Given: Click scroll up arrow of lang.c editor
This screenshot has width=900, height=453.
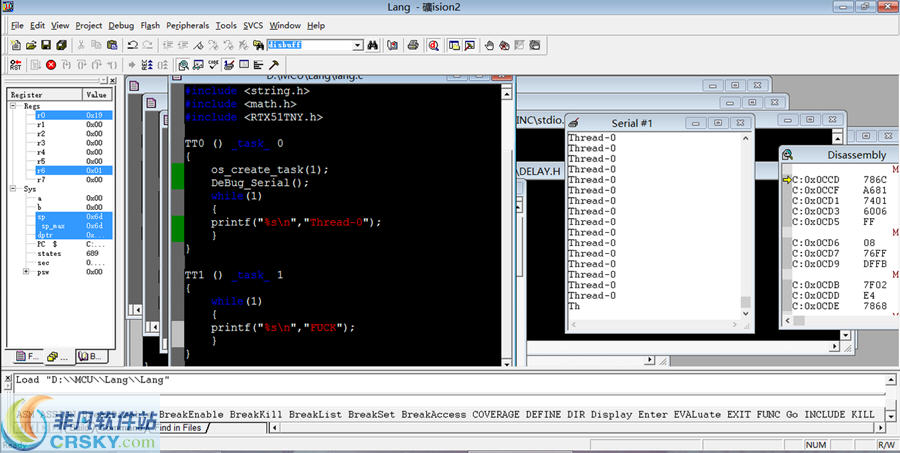Looking at the screenshot, I should pyautogui.click(x=507, y=94).
